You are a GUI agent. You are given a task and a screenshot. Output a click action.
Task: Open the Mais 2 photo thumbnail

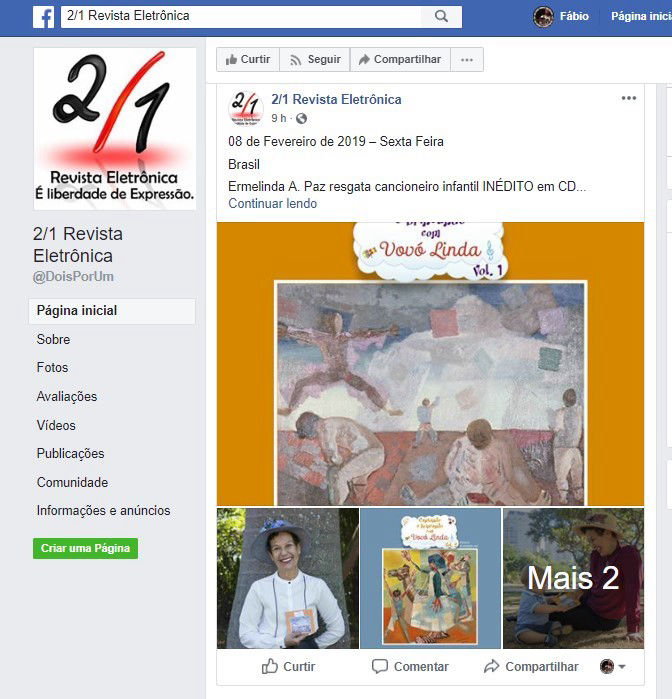click(x=573, y=578)
